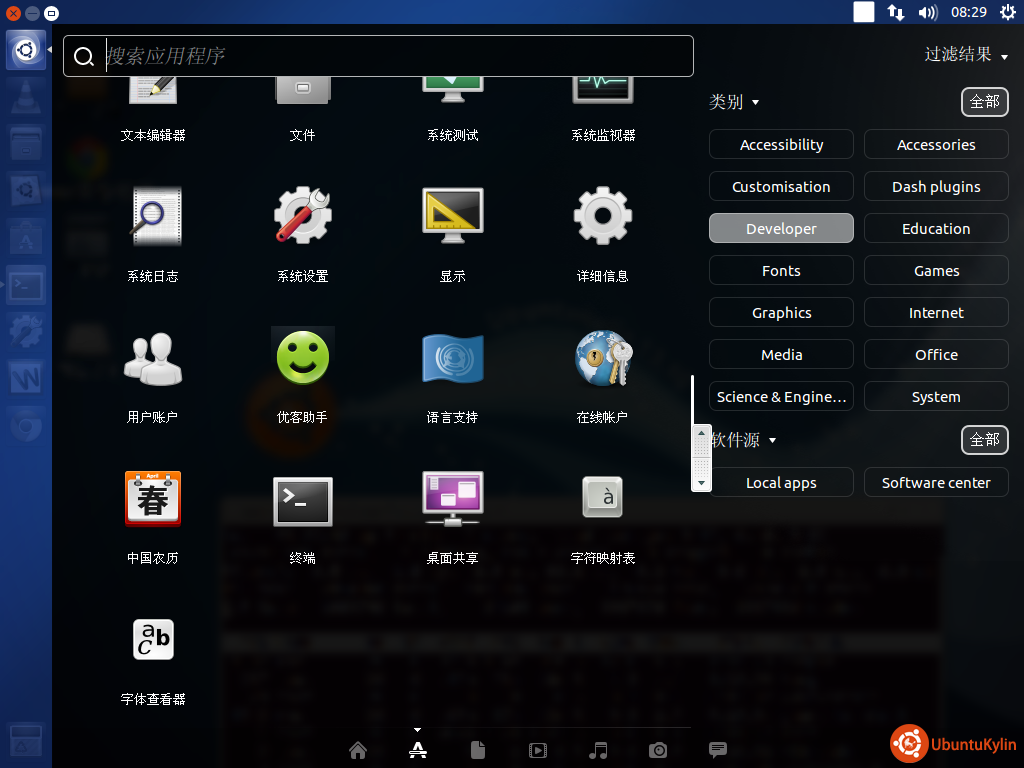
Task: Launch 字体查看器 font viewer app
Action: 152,641
